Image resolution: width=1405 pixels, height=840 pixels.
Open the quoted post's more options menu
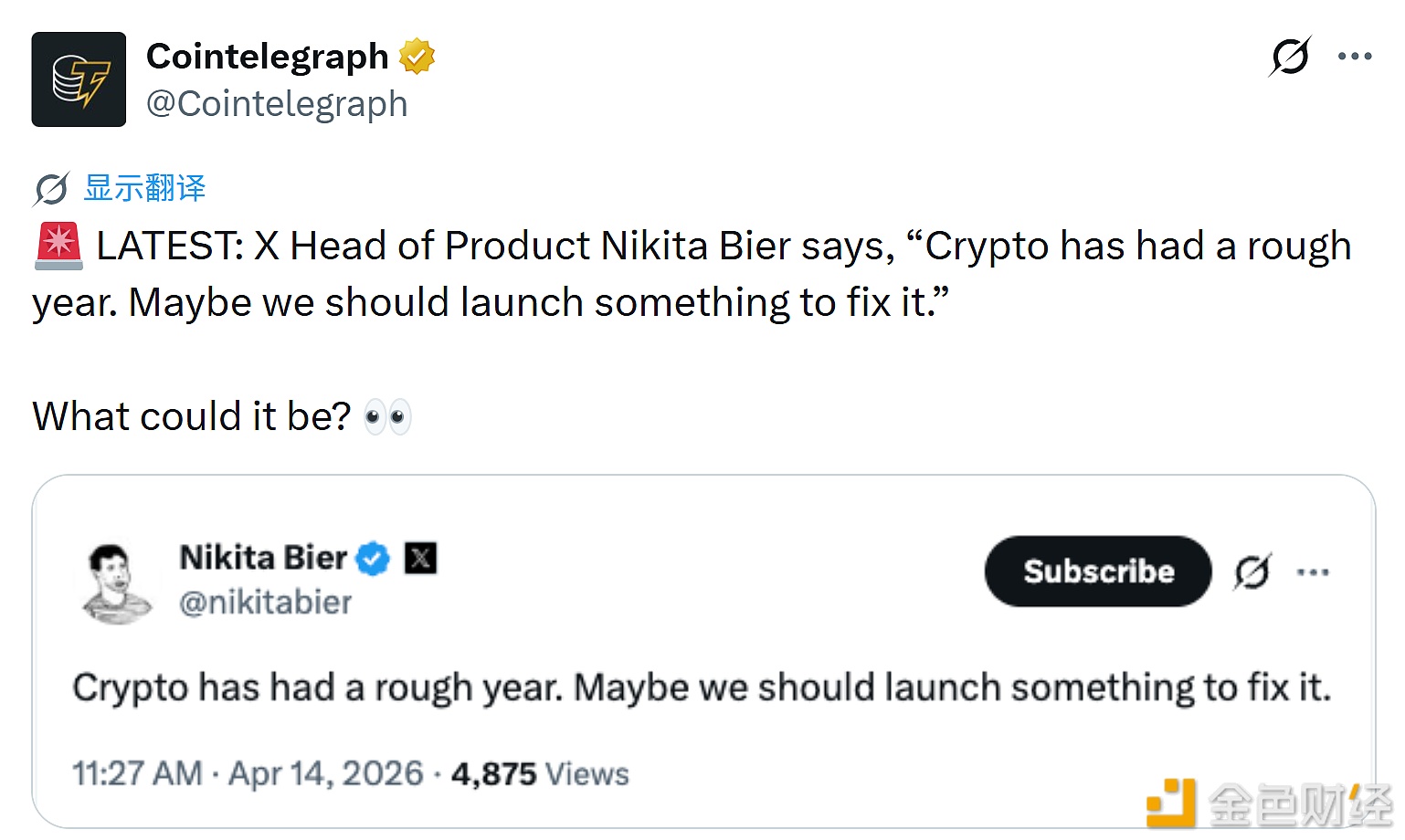pos(1313,572)
